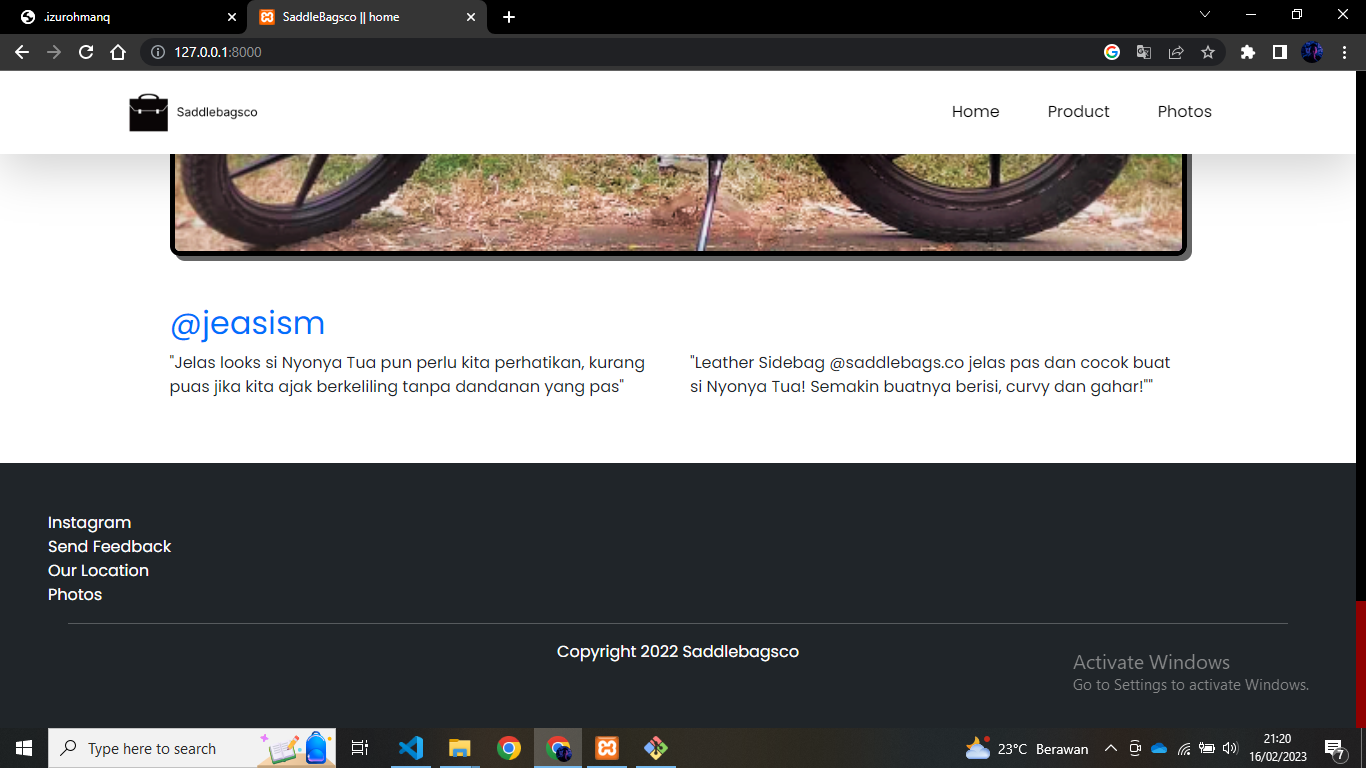This screenshot has height=768, width=1366.
Task: Share this page icon
Action: [x=1176, y=52]
